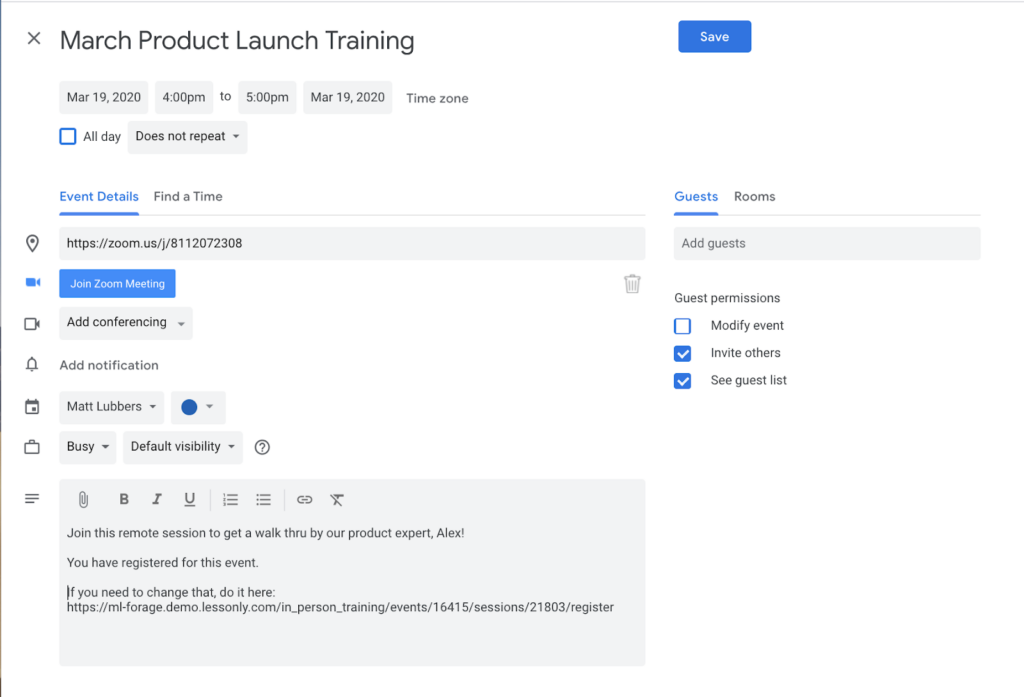
Task: Click the Time zone link
Action: tap(437, 99)
